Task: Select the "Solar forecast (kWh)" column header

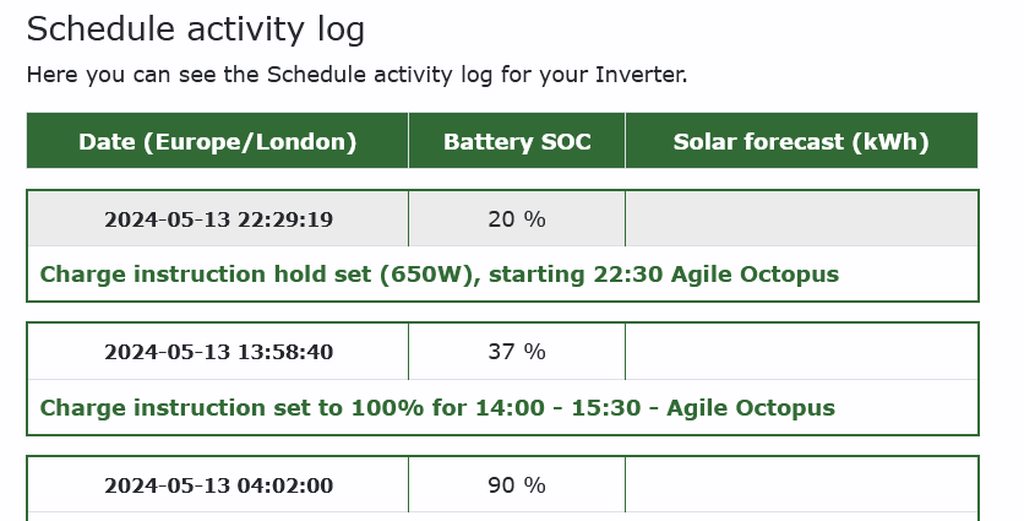Action: (801, 142)
